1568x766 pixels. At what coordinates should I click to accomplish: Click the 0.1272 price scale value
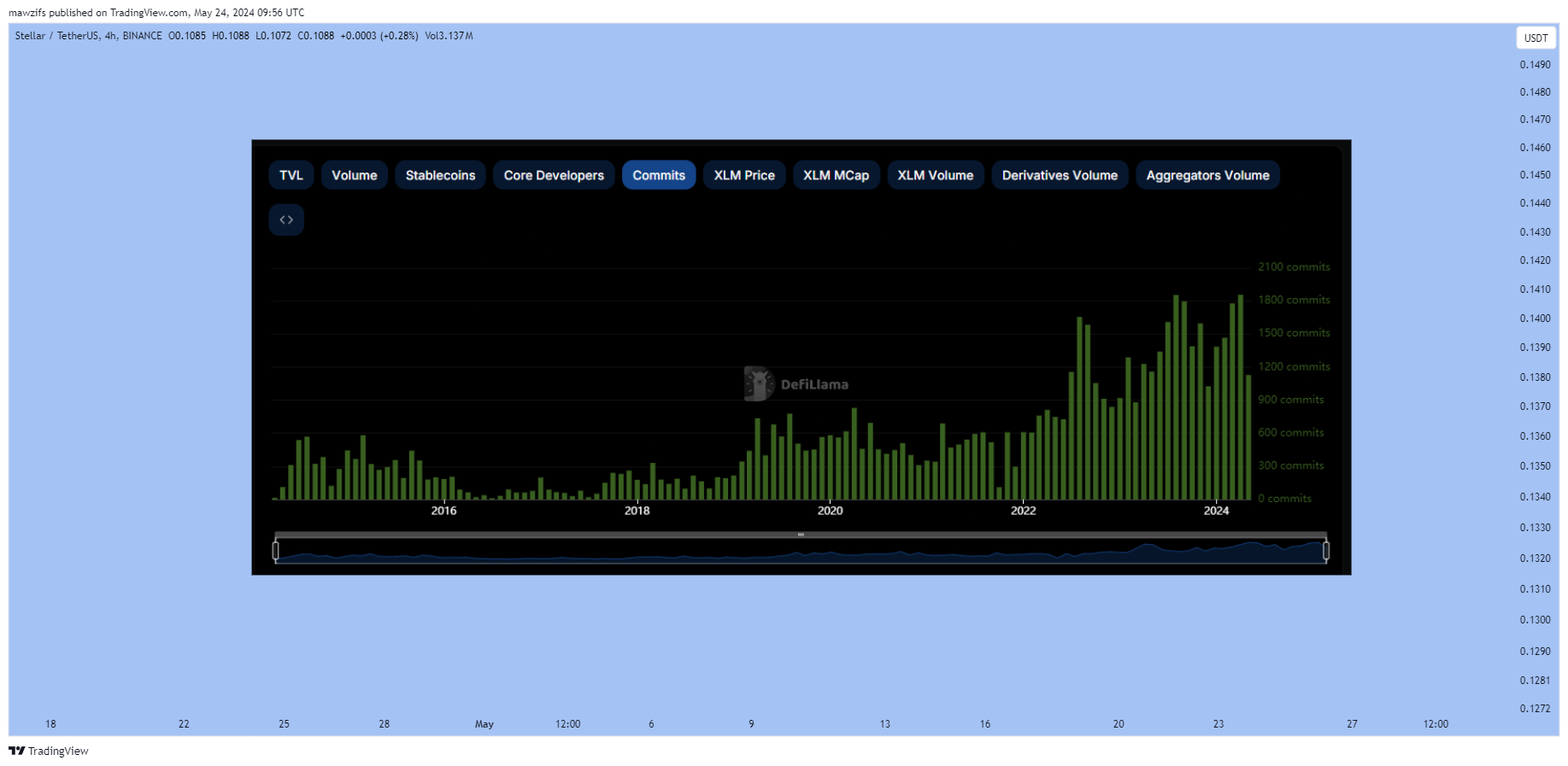(1535, 709)
